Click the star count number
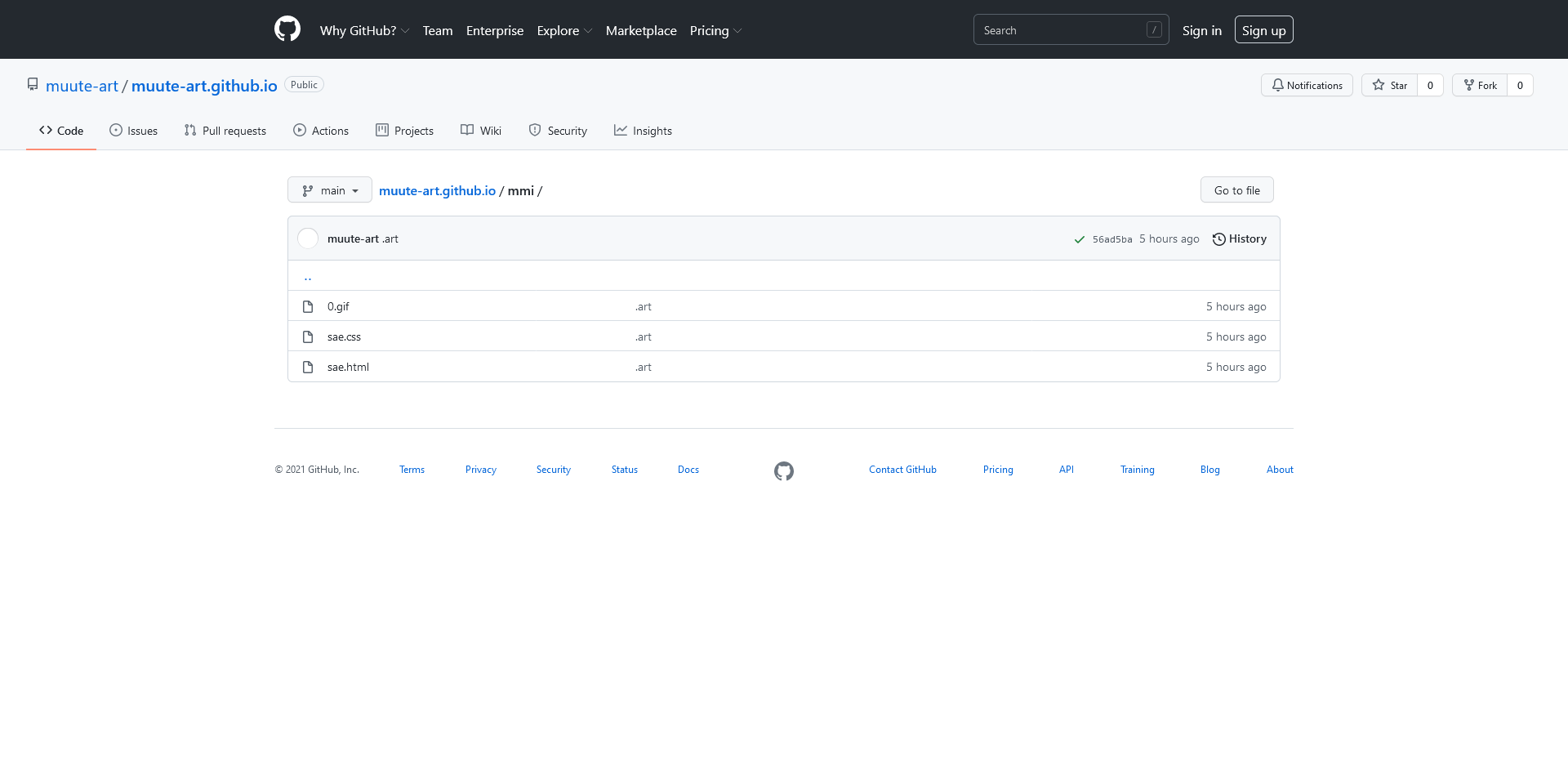This screenshot has width=1568, height=780. (x=1430, y=85)
